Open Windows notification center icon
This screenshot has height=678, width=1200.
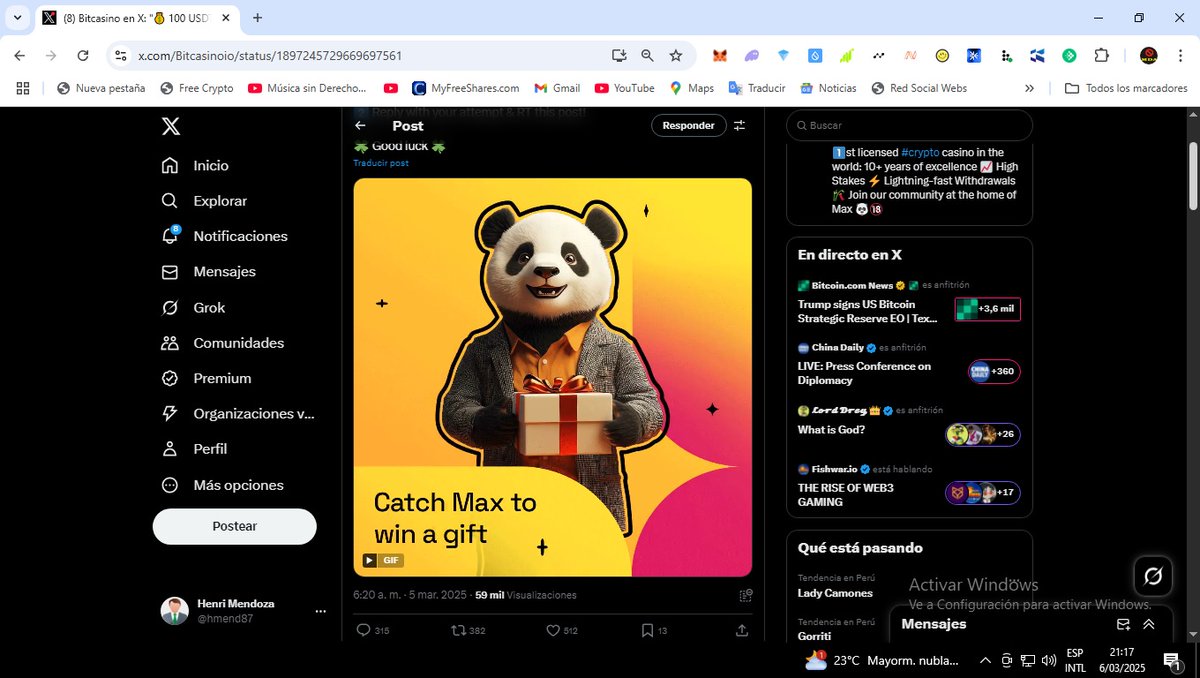[x=1172, y=660]
